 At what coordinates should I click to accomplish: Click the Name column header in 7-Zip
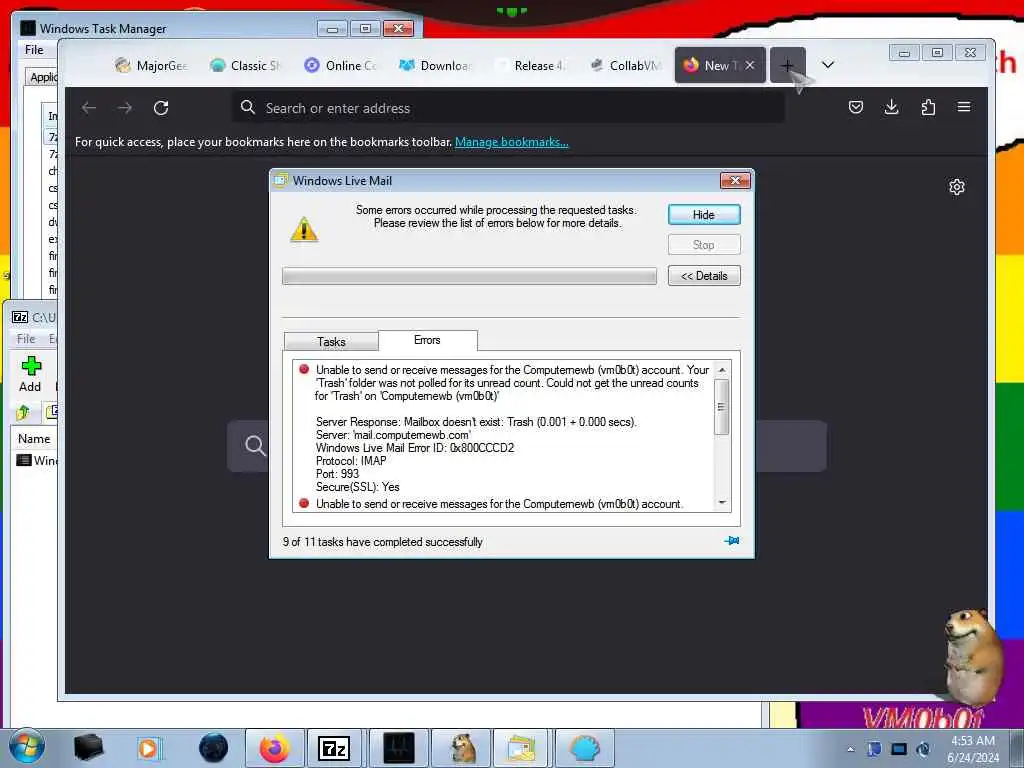[34, 439]
